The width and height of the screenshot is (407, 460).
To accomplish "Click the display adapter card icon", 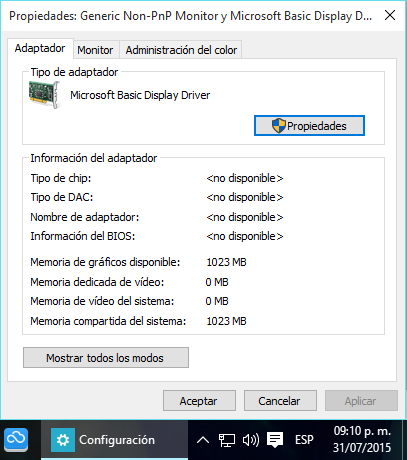I will (44, 95).
